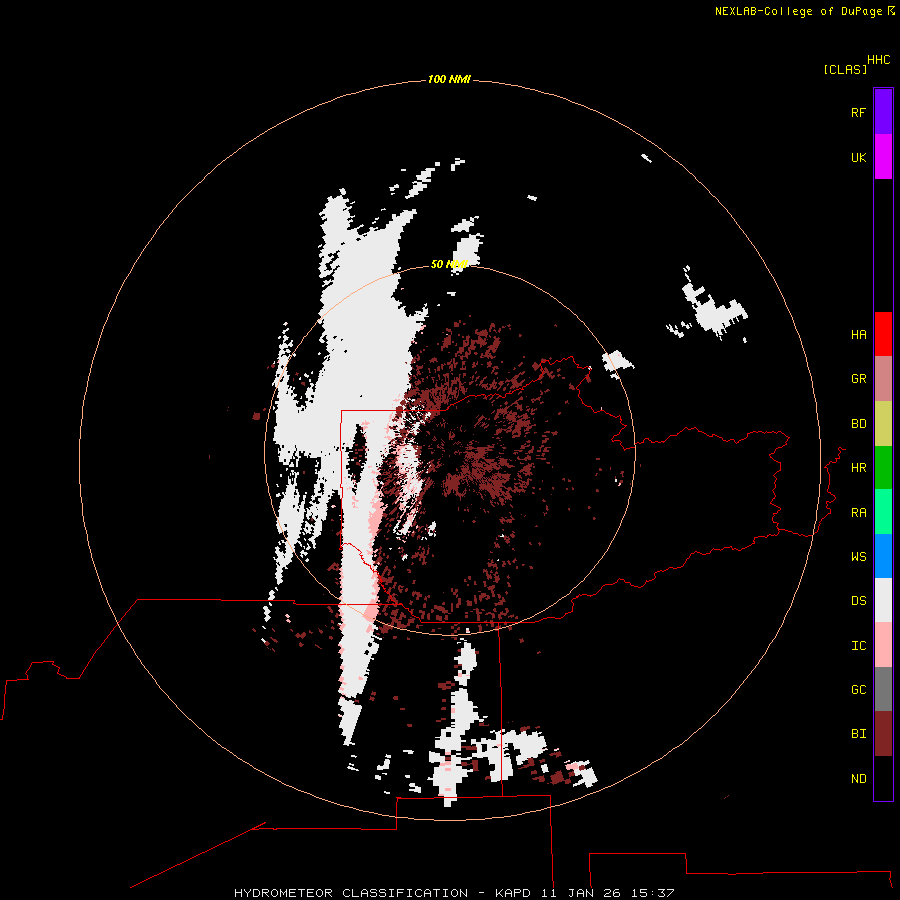This screenshot has width=900, height=900.
Task: Click the NEXLAB-College of DuPage watermark text
Action: [x=798, y=11]
